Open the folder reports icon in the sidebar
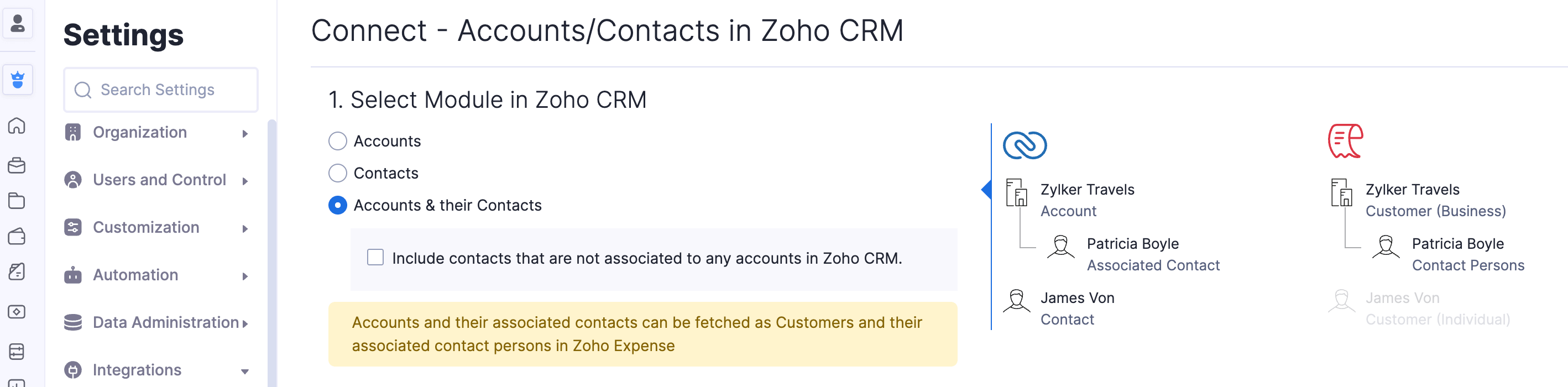1568x387 pixels. coord(17,201)
